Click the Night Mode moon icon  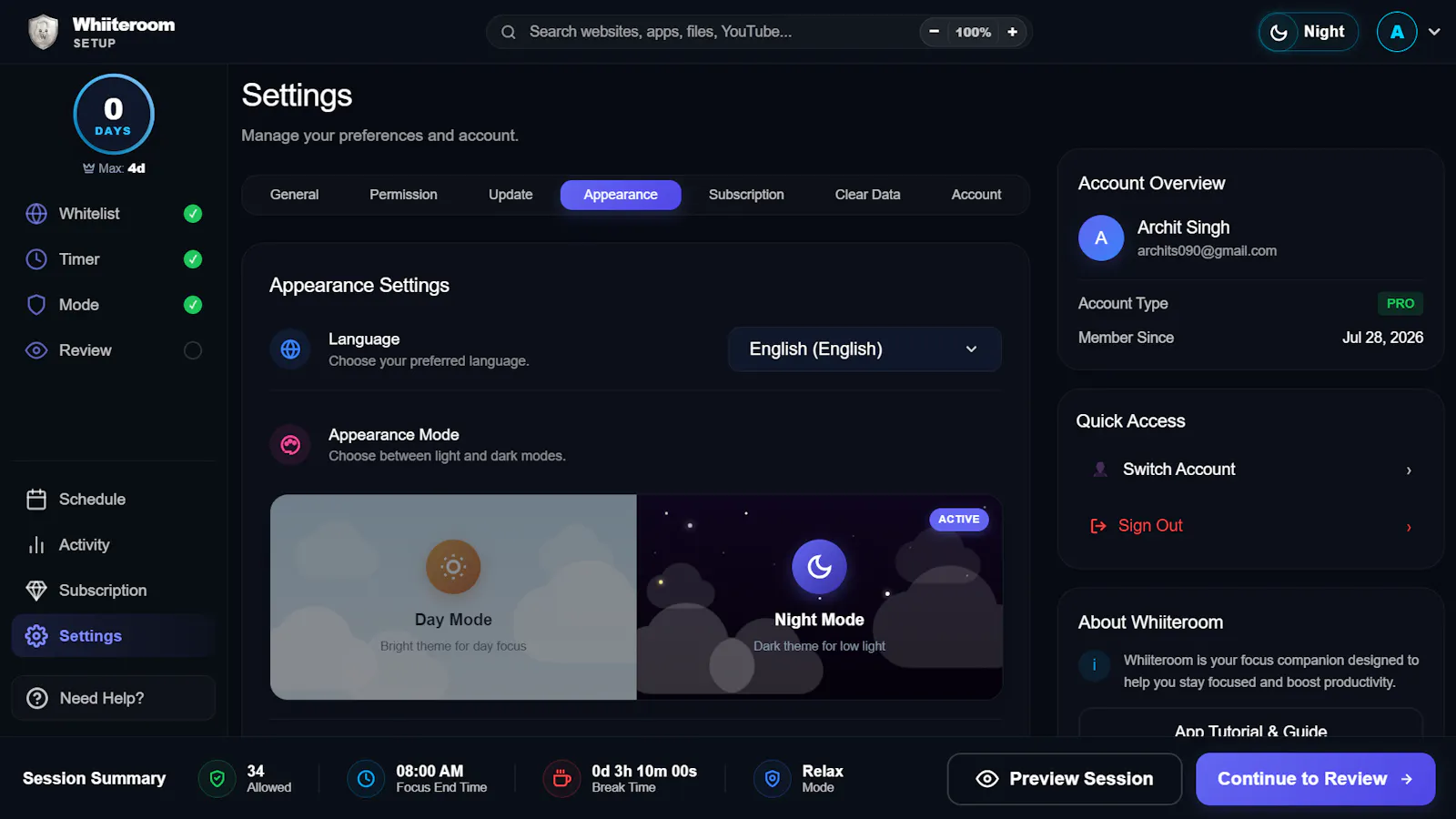click(x=819, y=567)
